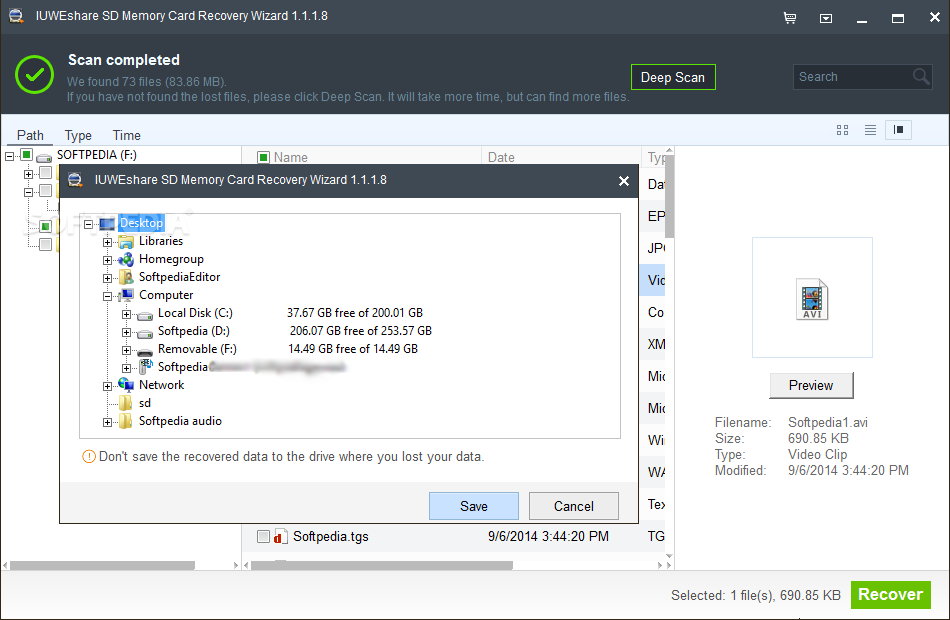Switch to detail preview pane view
The width and height of the screenshot is (950, 620).
pos(899,130)
